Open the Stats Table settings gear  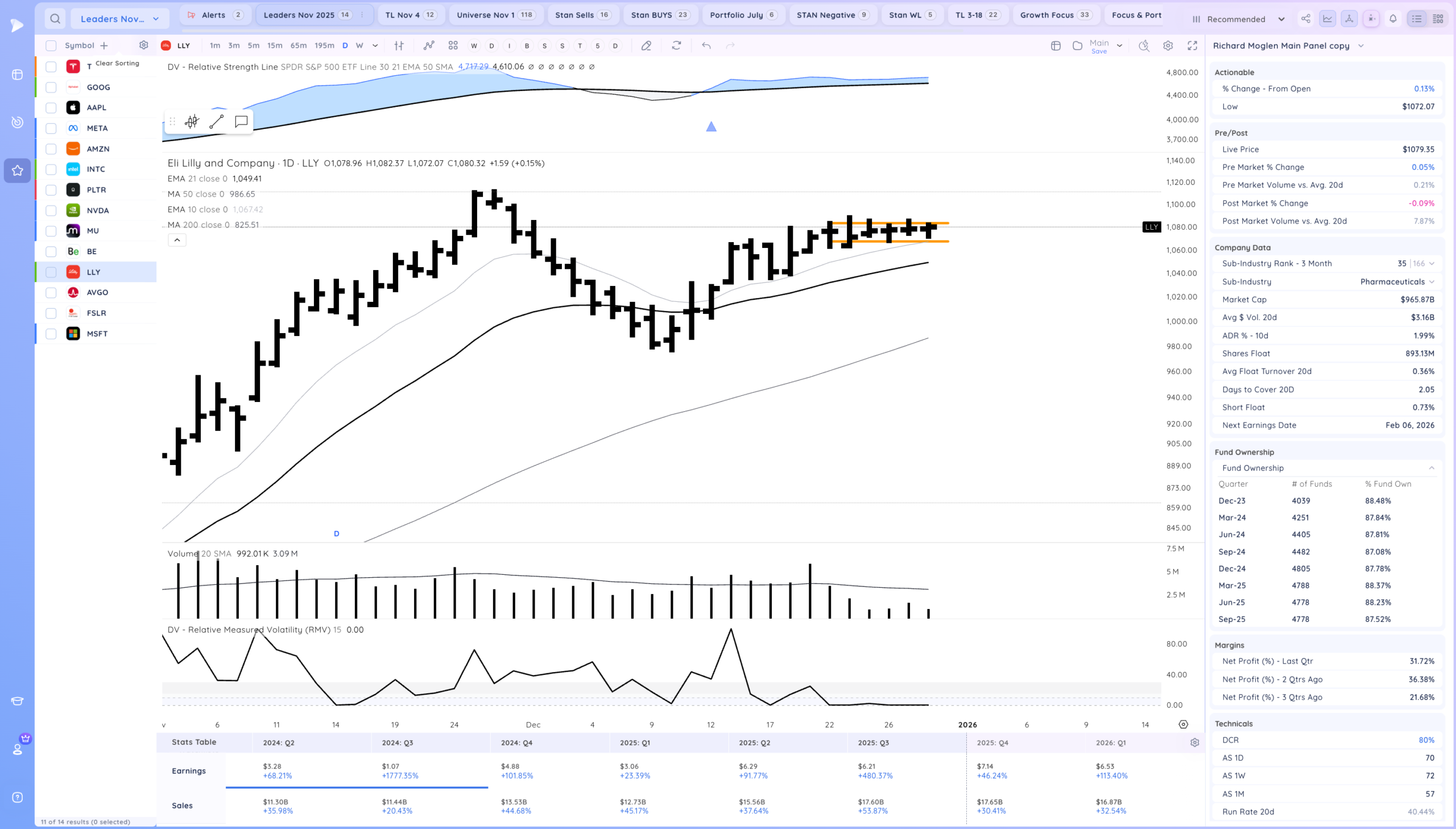click(x=1194, y=743)
